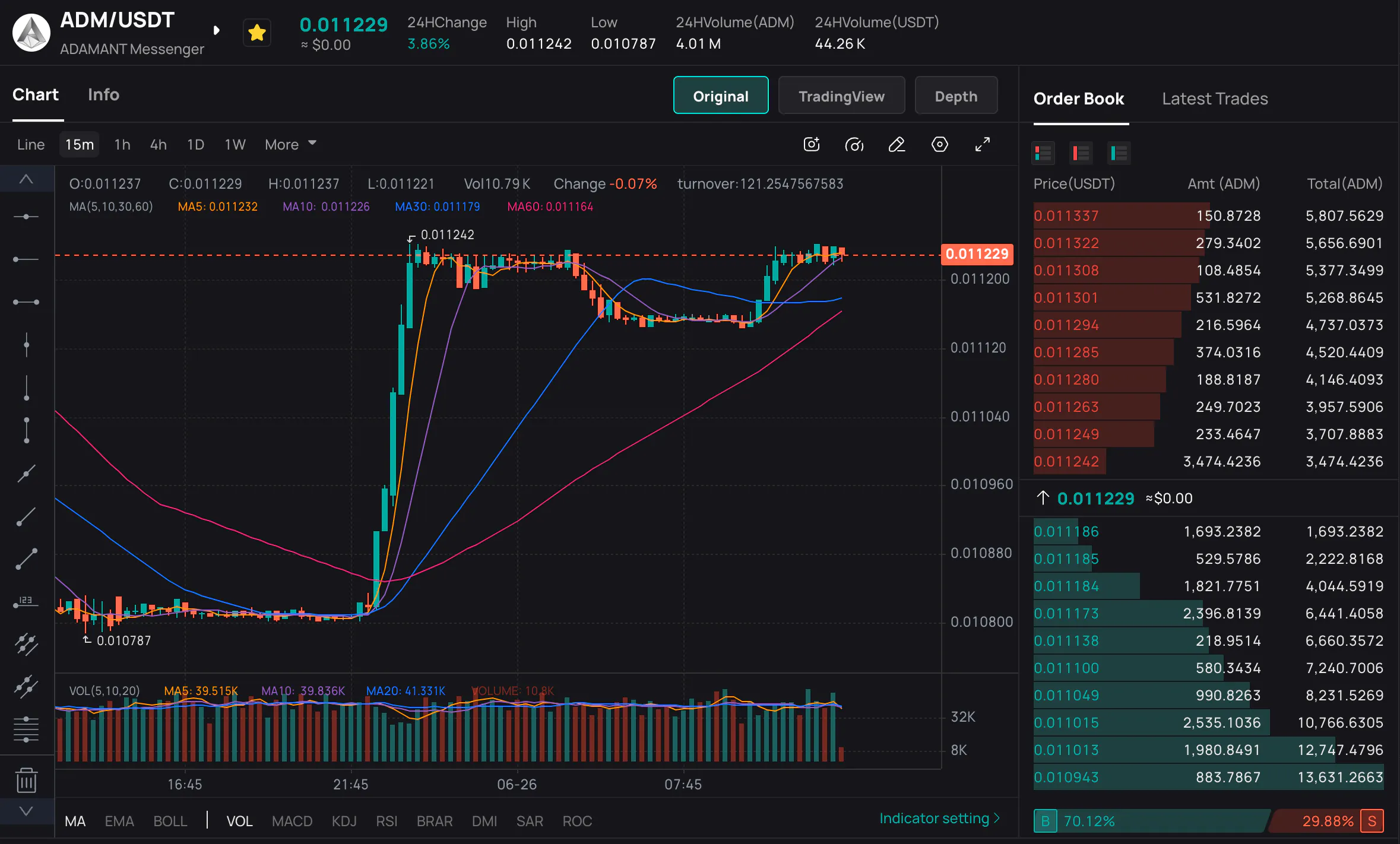Toggle the MA main indicator
This screenshot has height=844, width=1400.
[75, 821]
